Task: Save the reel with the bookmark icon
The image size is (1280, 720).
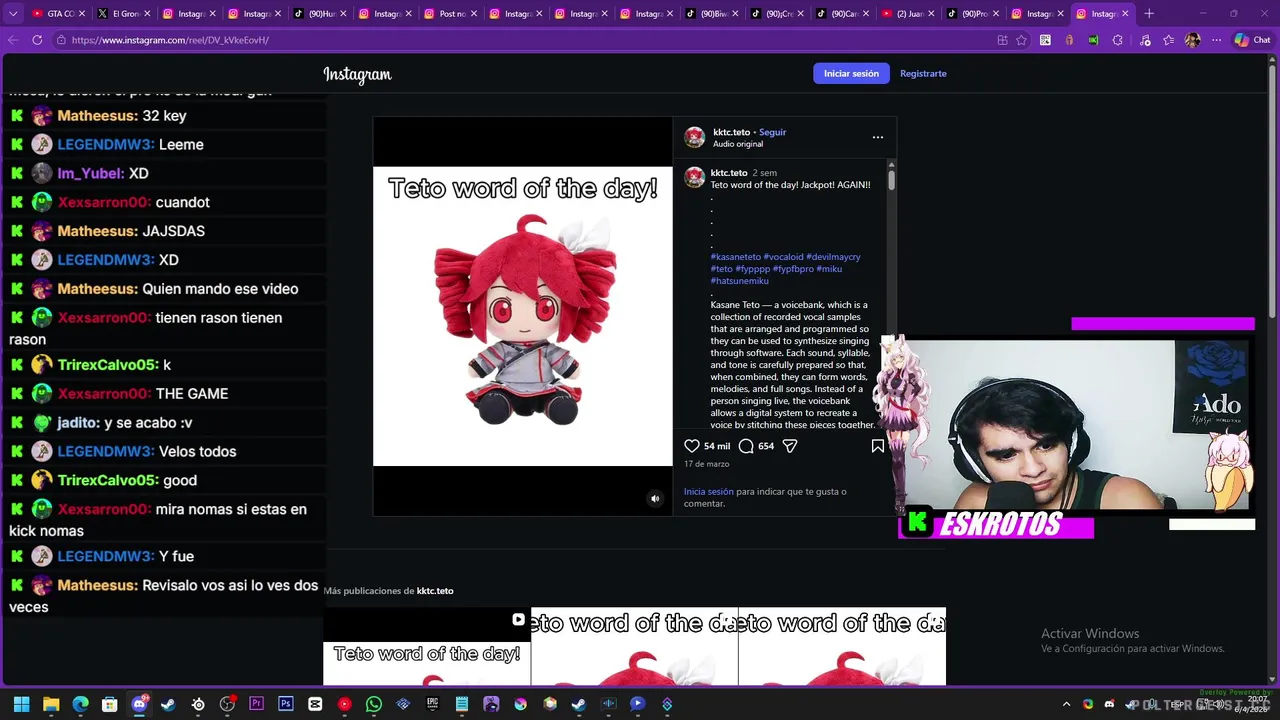Action: [878, 446]
